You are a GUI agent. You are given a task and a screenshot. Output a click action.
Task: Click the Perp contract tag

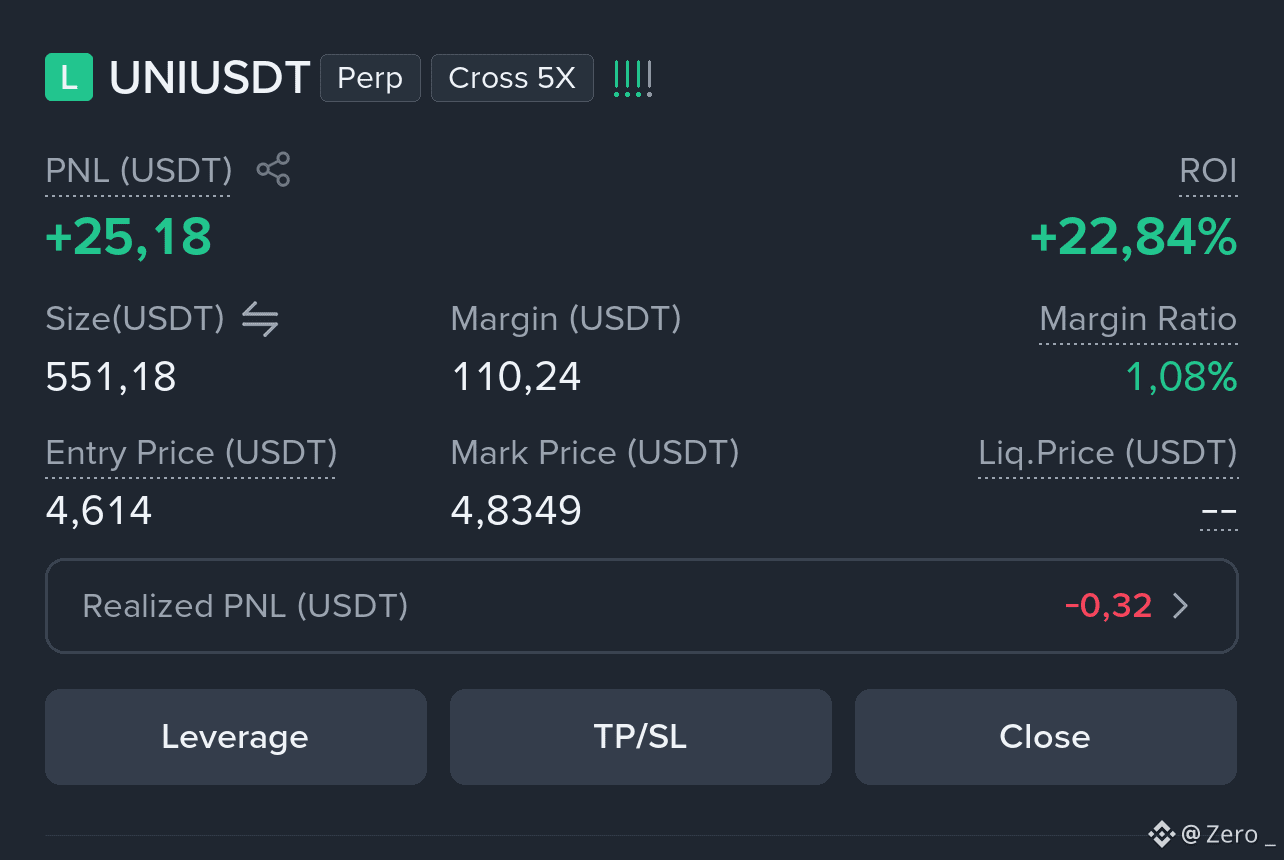pyautogui.click(x=370, y=78)
